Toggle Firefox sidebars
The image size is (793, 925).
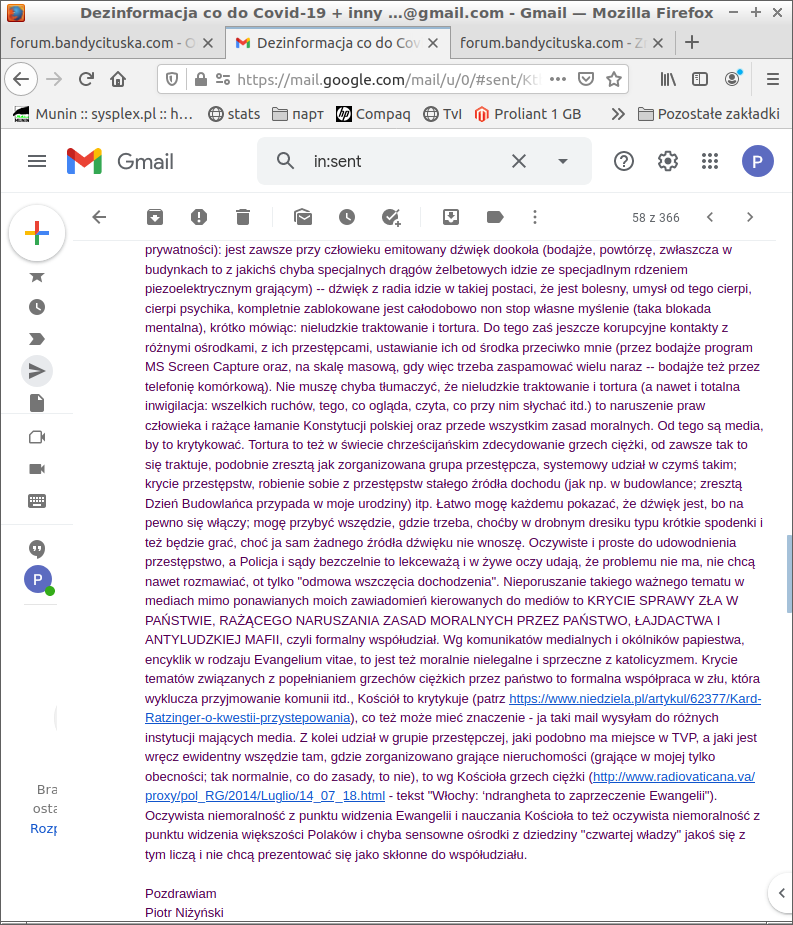pyautogui.click(x=700, y=78)
